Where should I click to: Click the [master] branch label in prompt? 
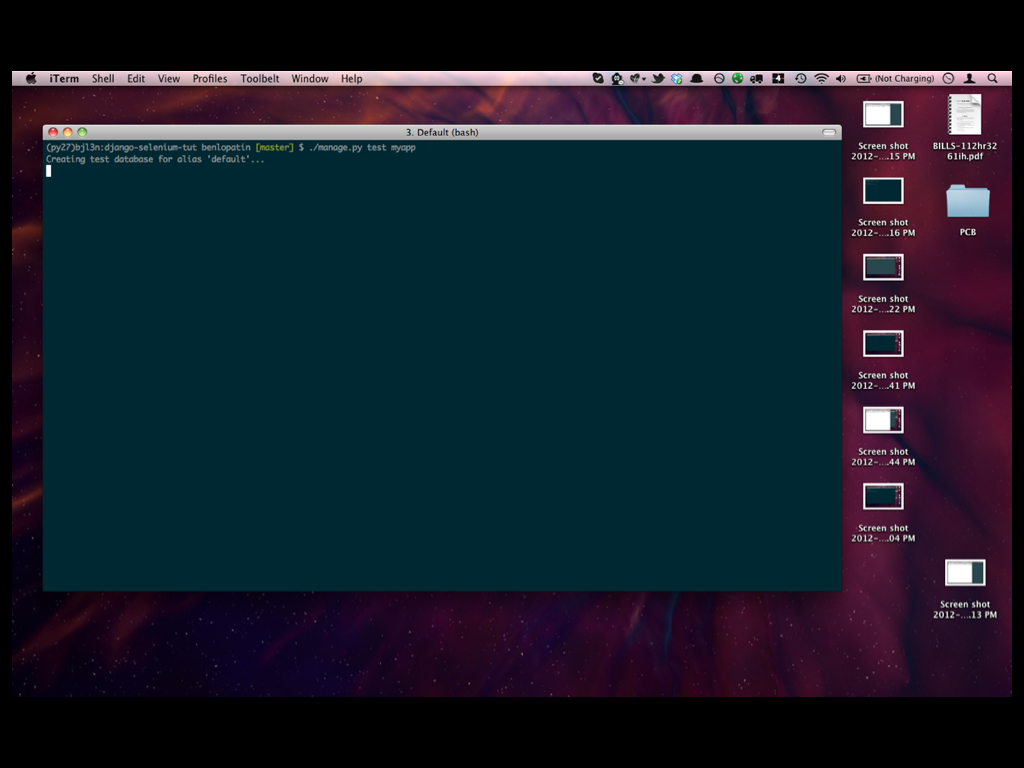tap(274, 147)
